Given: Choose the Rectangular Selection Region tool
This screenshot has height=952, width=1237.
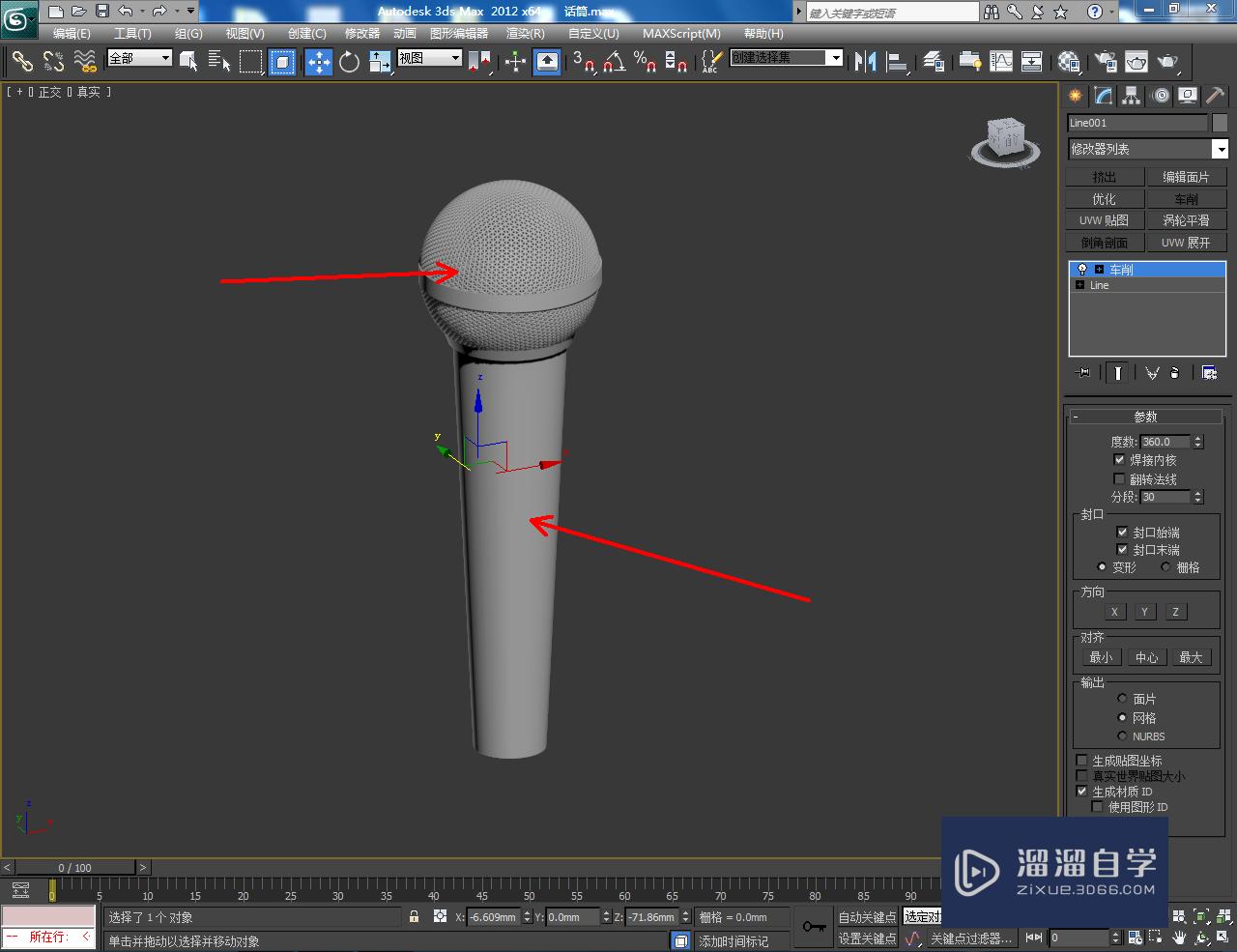Looking at the screenshot, I should coord(251,62).
